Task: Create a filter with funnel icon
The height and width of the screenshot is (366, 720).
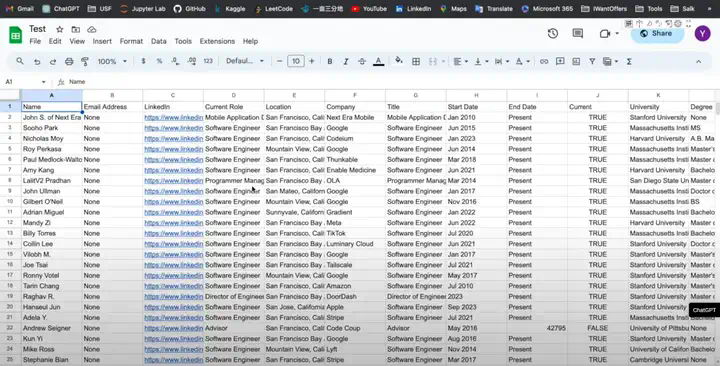Action: [x=592, y=62]
